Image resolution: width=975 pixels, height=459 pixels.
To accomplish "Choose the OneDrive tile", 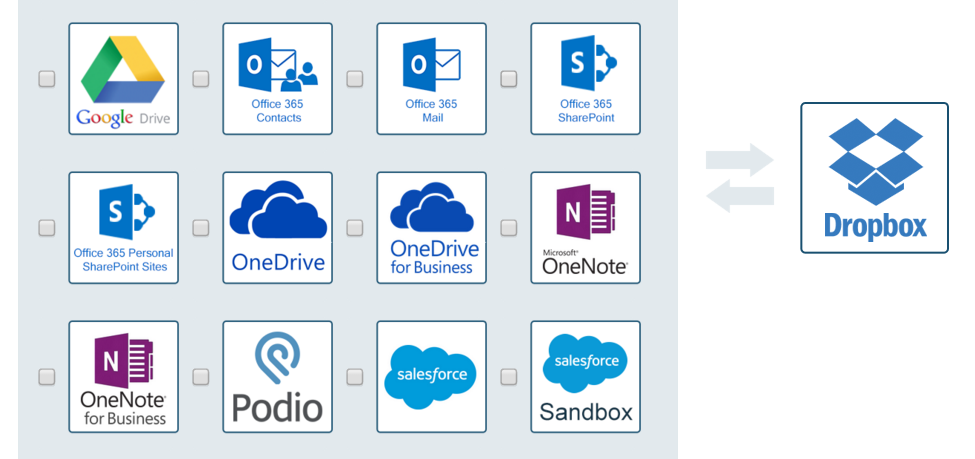I will 277,228.
